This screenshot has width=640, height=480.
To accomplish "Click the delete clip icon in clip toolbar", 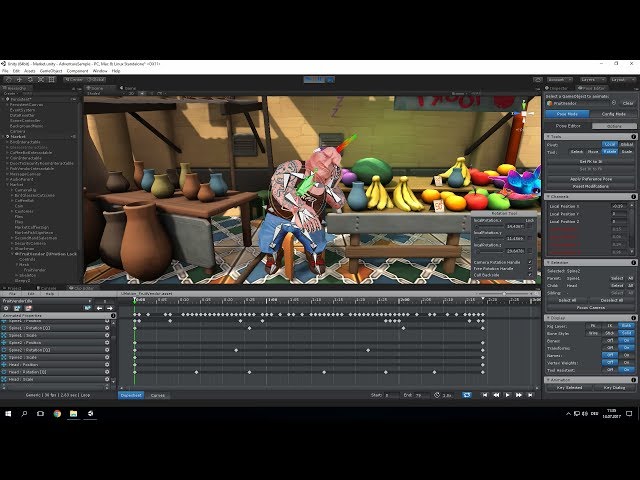I will pyautogui.click(x=28, y=308).
